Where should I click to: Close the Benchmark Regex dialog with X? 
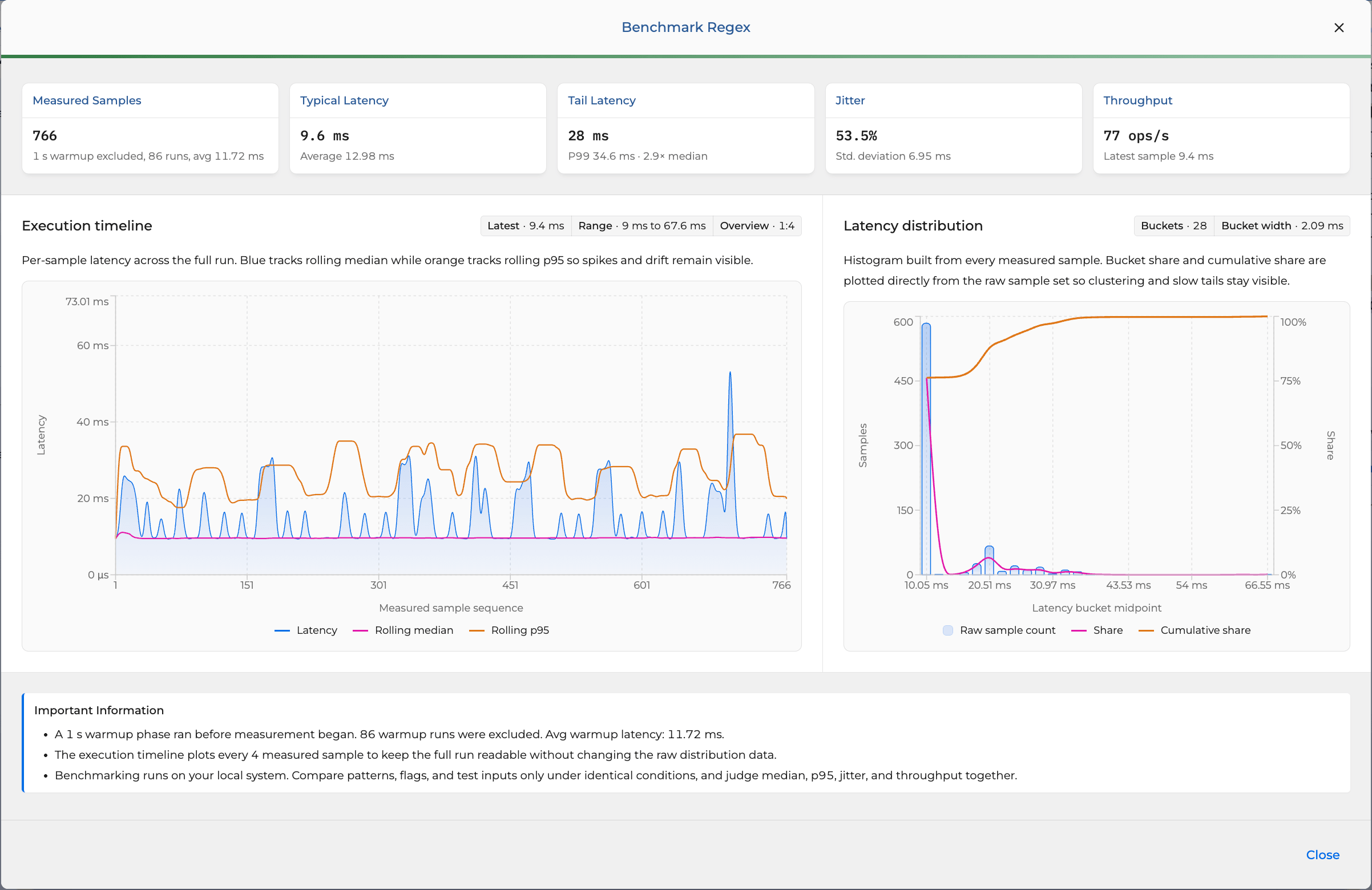(1338, 27)
